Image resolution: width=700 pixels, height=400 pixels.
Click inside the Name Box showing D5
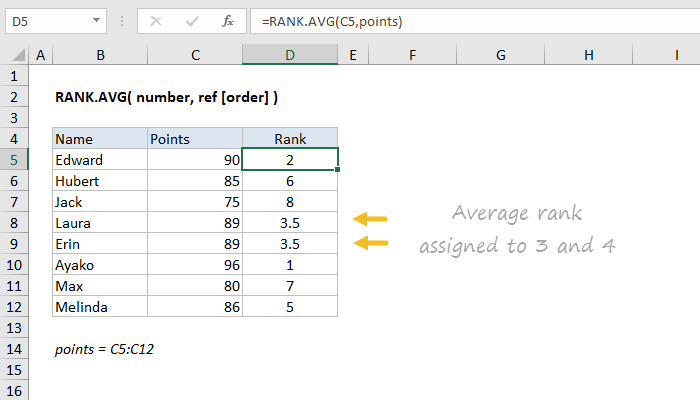click(45, 20)
